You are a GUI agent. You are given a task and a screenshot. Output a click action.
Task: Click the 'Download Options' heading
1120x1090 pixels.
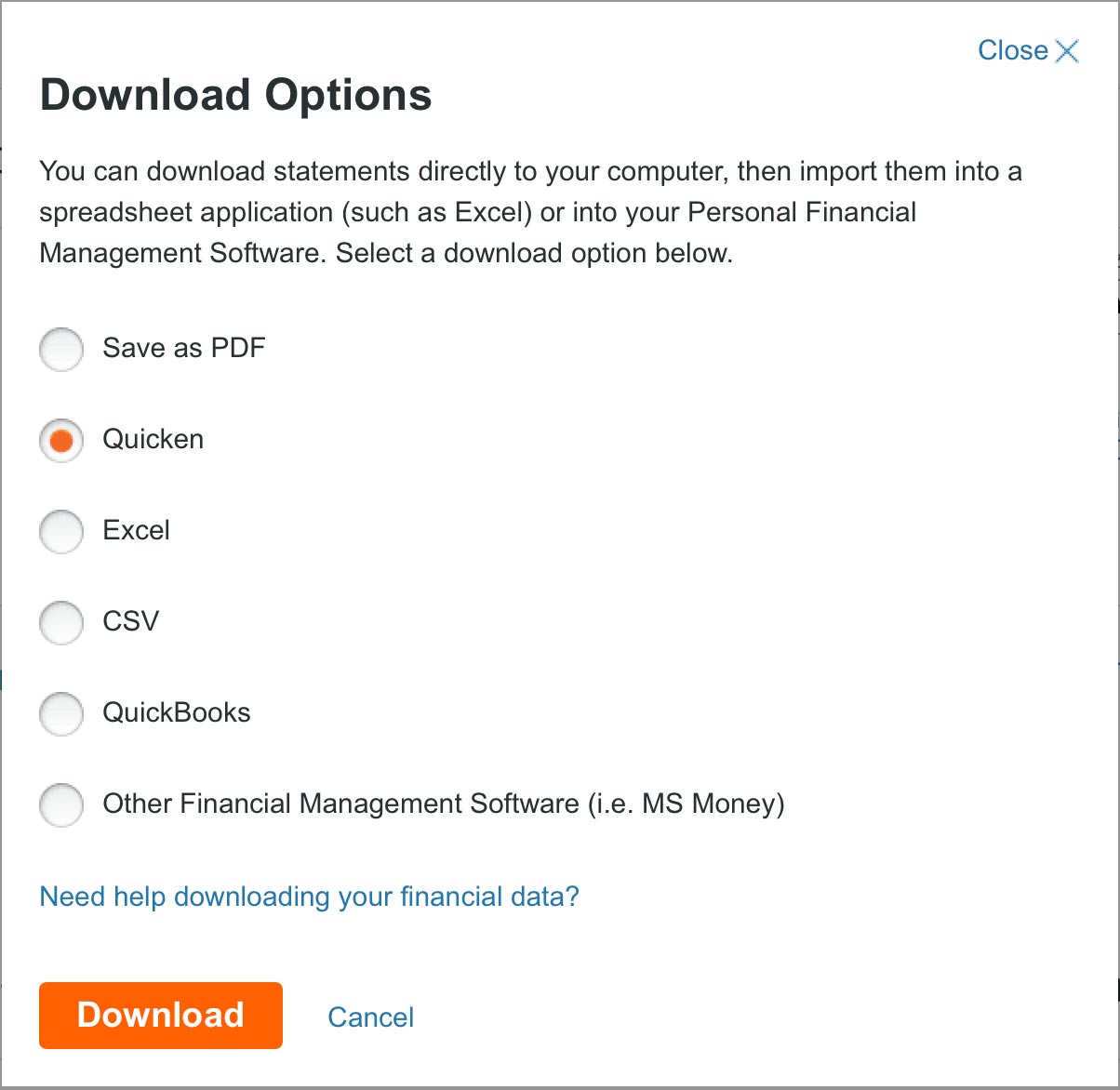(235, 95)
